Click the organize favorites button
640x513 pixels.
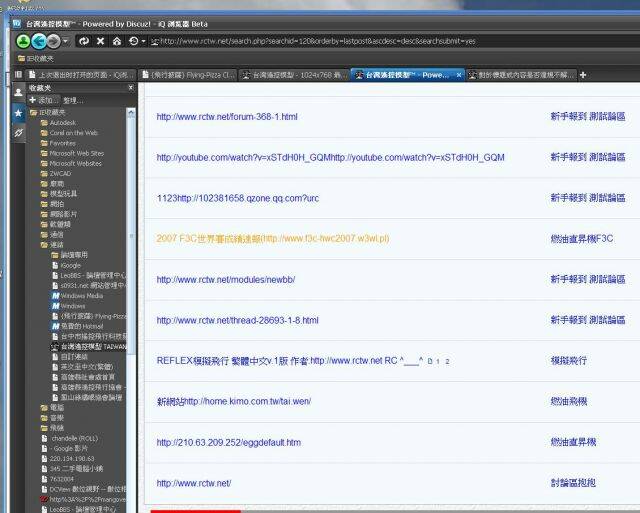point(73,100)
